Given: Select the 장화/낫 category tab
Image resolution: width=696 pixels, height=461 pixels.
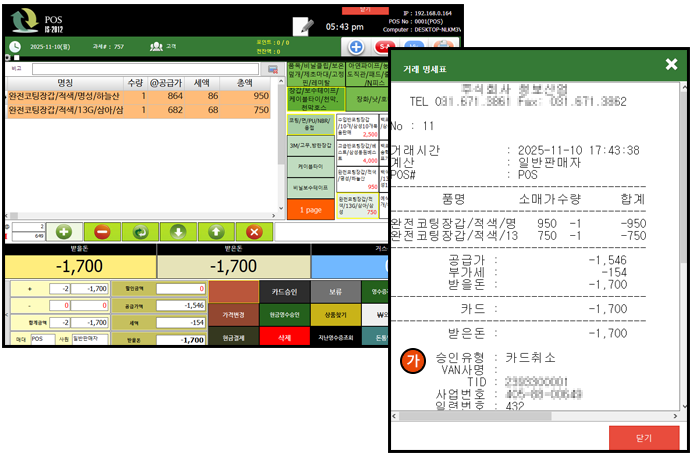Looking at the screenshot, I should [x=368, y=99].
